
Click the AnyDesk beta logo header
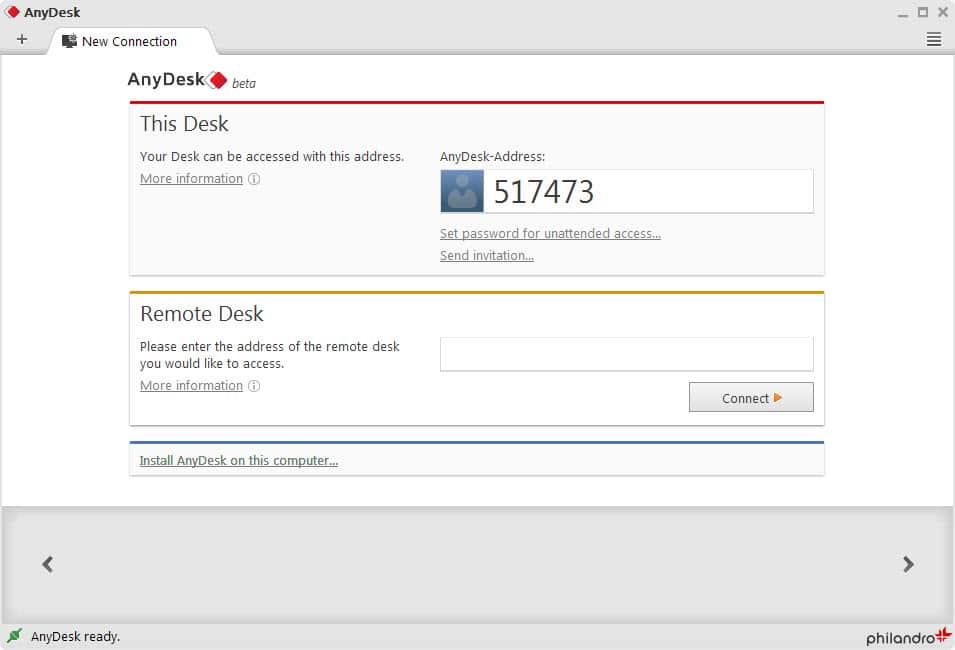pyautogui.click(x=191, y=81)
